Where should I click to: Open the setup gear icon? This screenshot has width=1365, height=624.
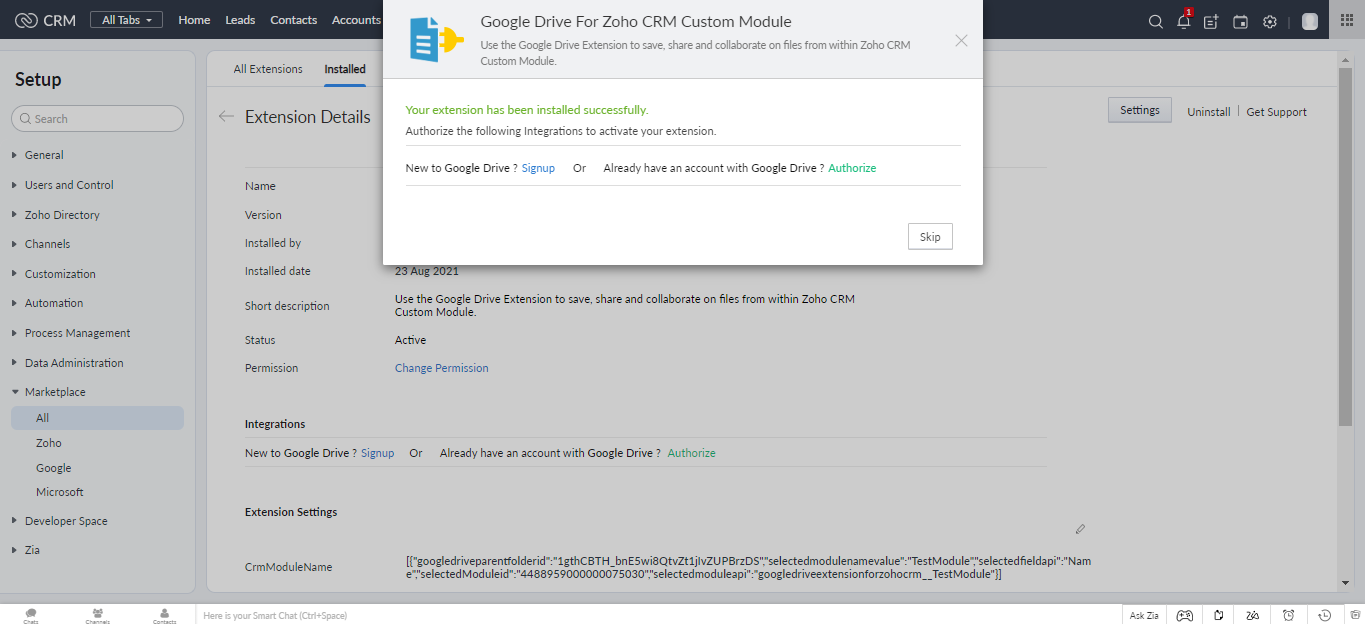pyautogui.click(x=1270, y=21)
